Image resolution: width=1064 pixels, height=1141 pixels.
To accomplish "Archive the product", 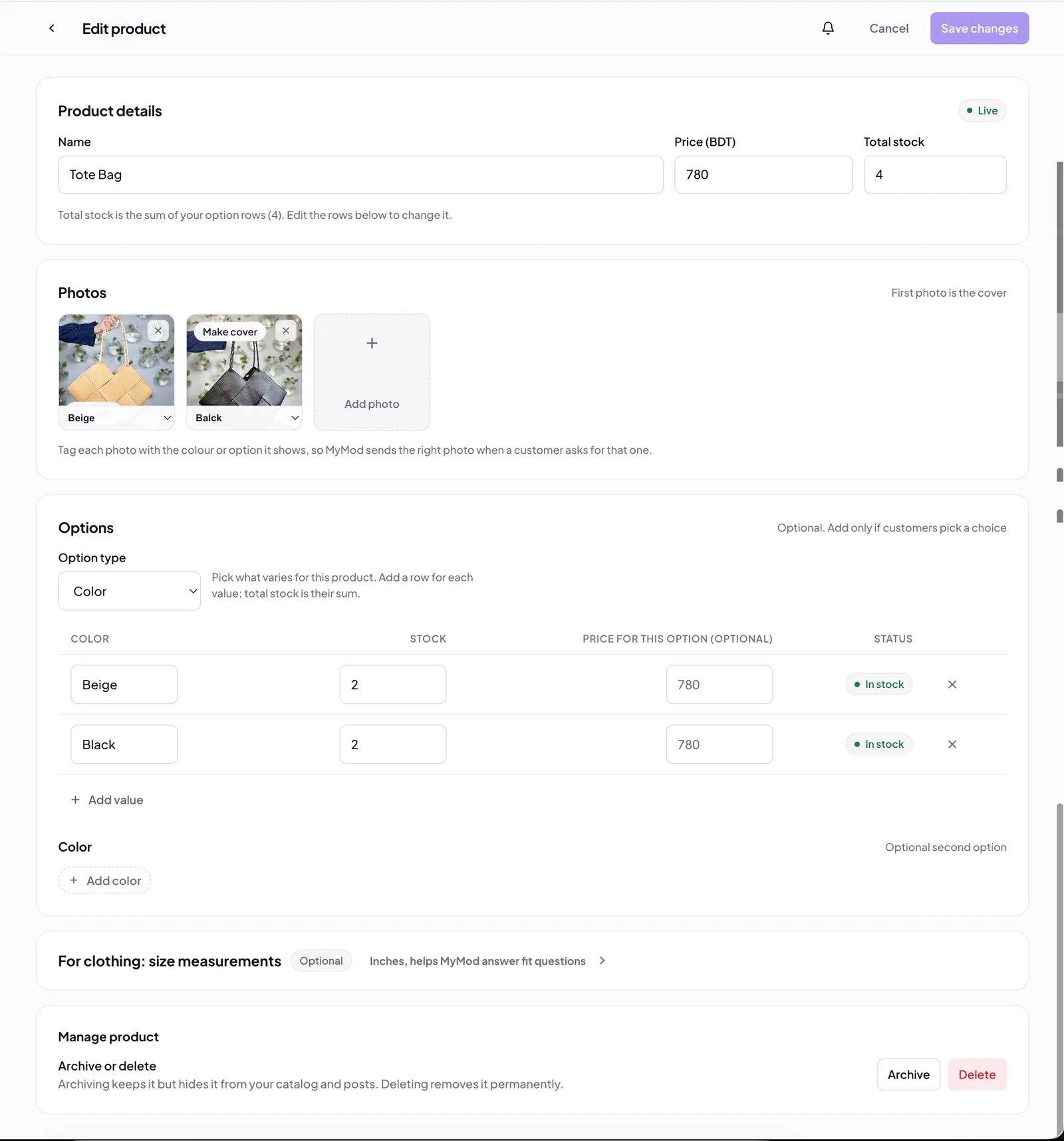I will (908, 1074).
